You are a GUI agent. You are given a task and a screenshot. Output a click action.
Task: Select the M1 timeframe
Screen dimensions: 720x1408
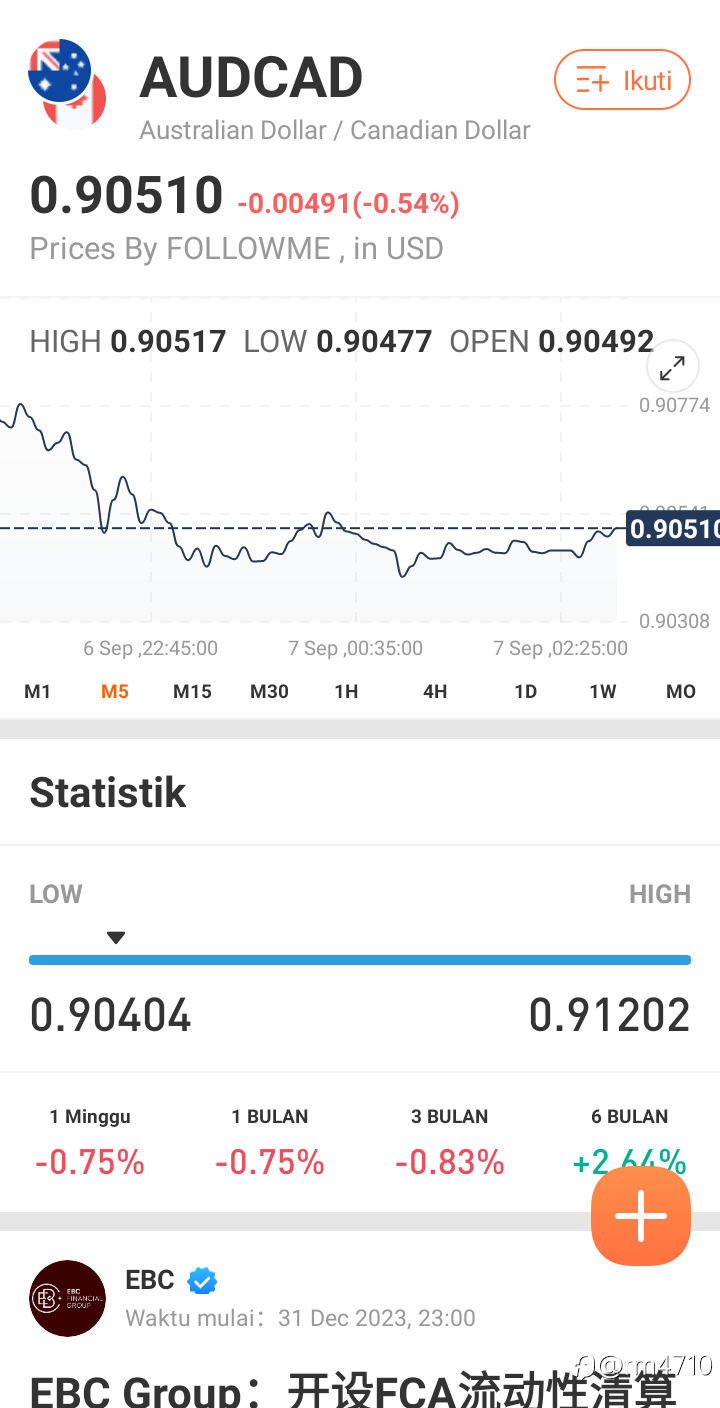pos(38,691)
